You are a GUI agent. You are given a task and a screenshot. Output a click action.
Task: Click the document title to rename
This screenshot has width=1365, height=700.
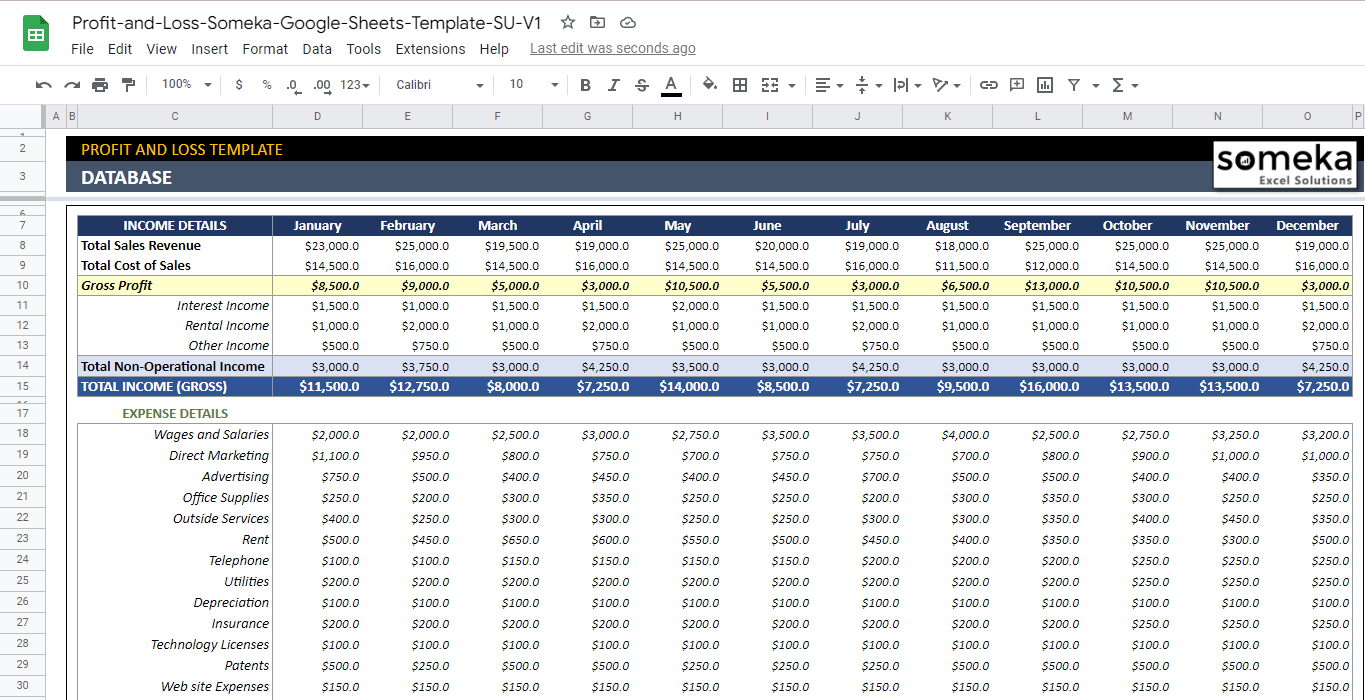click(x=307, y=22)
